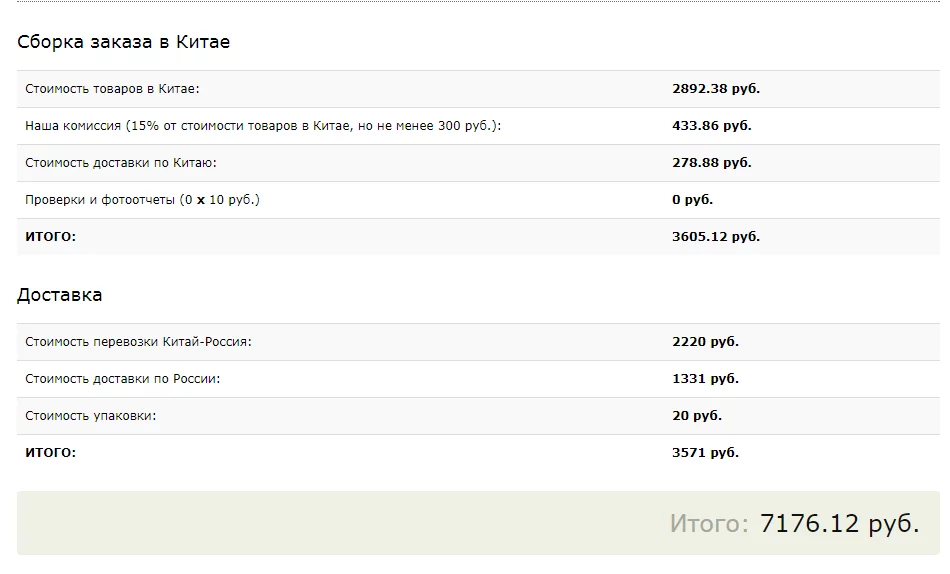The image size is (950, 574).
Task: Click the 2892.38 руб. goods cost value
Action: [x=716, y=88]
